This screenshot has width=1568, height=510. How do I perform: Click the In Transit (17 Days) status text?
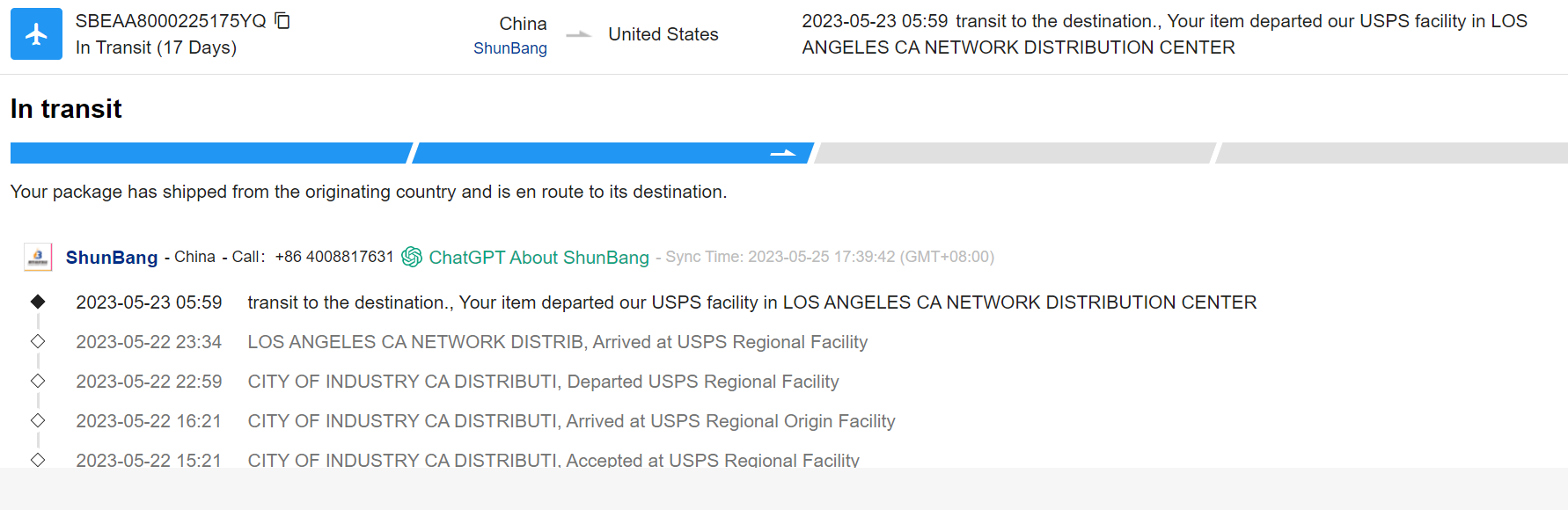(156, 47)
